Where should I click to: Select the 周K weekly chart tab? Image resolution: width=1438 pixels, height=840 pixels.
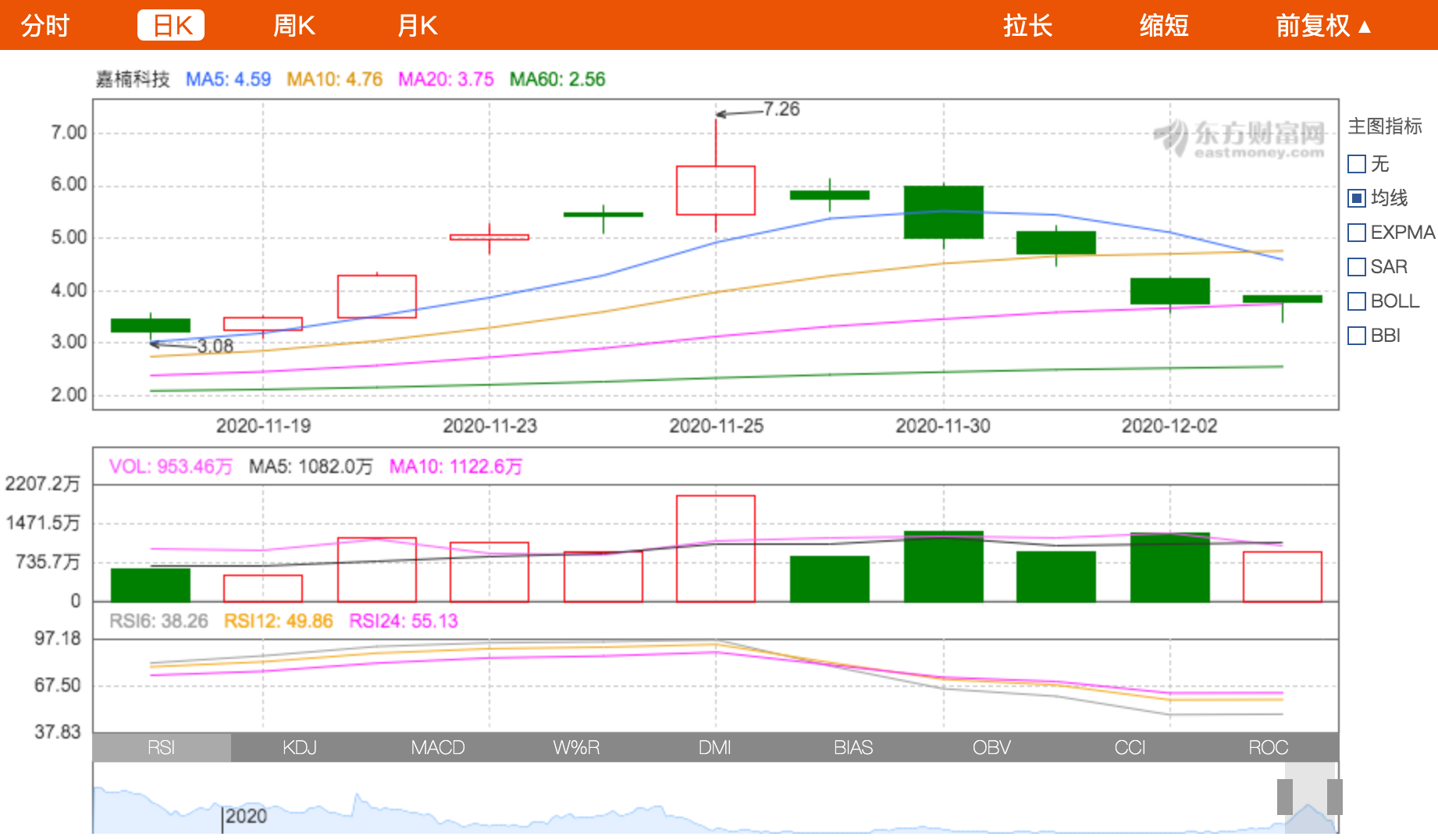tap(294, 26)
